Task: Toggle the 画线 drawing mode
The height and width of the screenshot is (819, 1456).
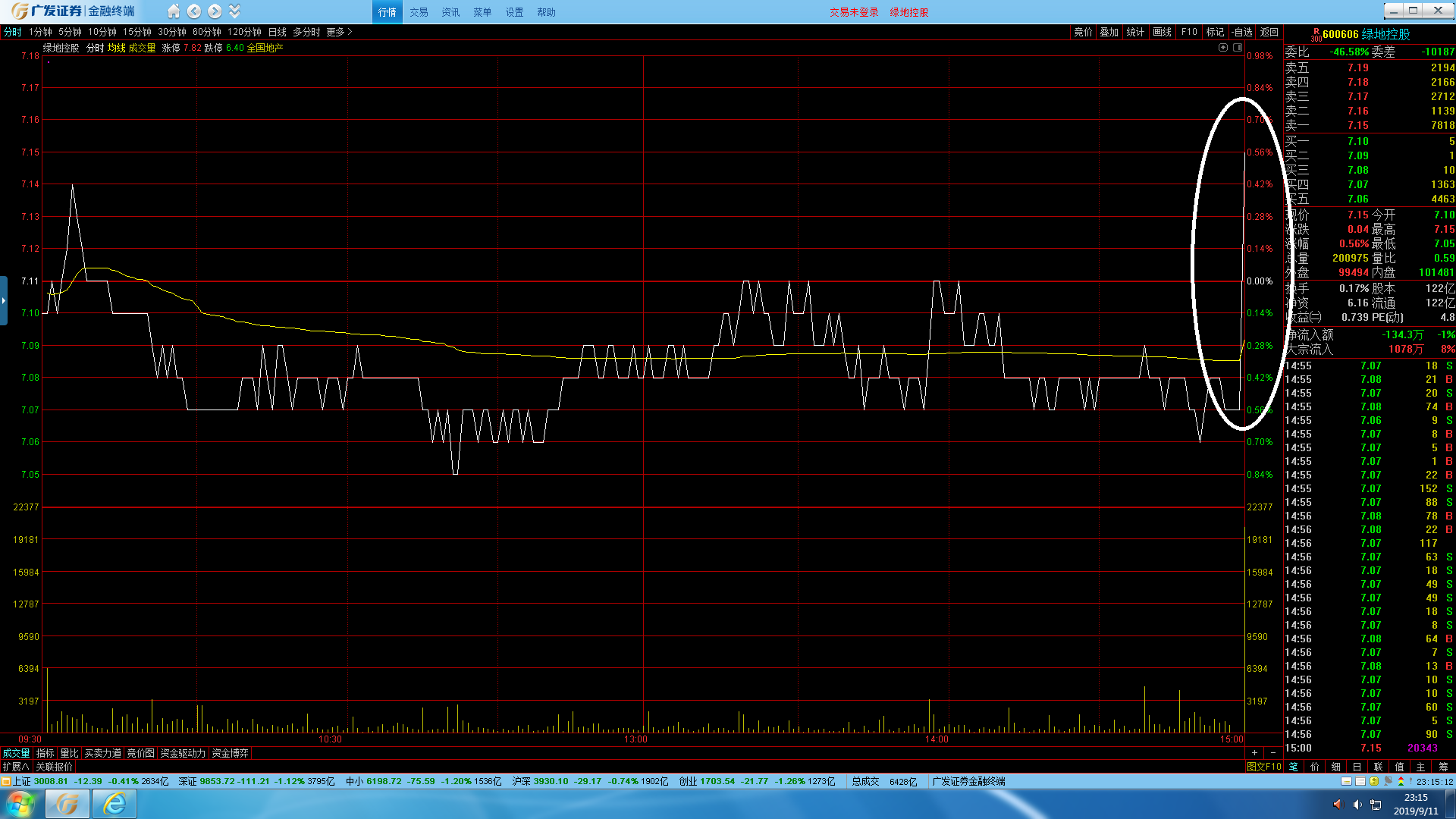Action: point(1162,32)
